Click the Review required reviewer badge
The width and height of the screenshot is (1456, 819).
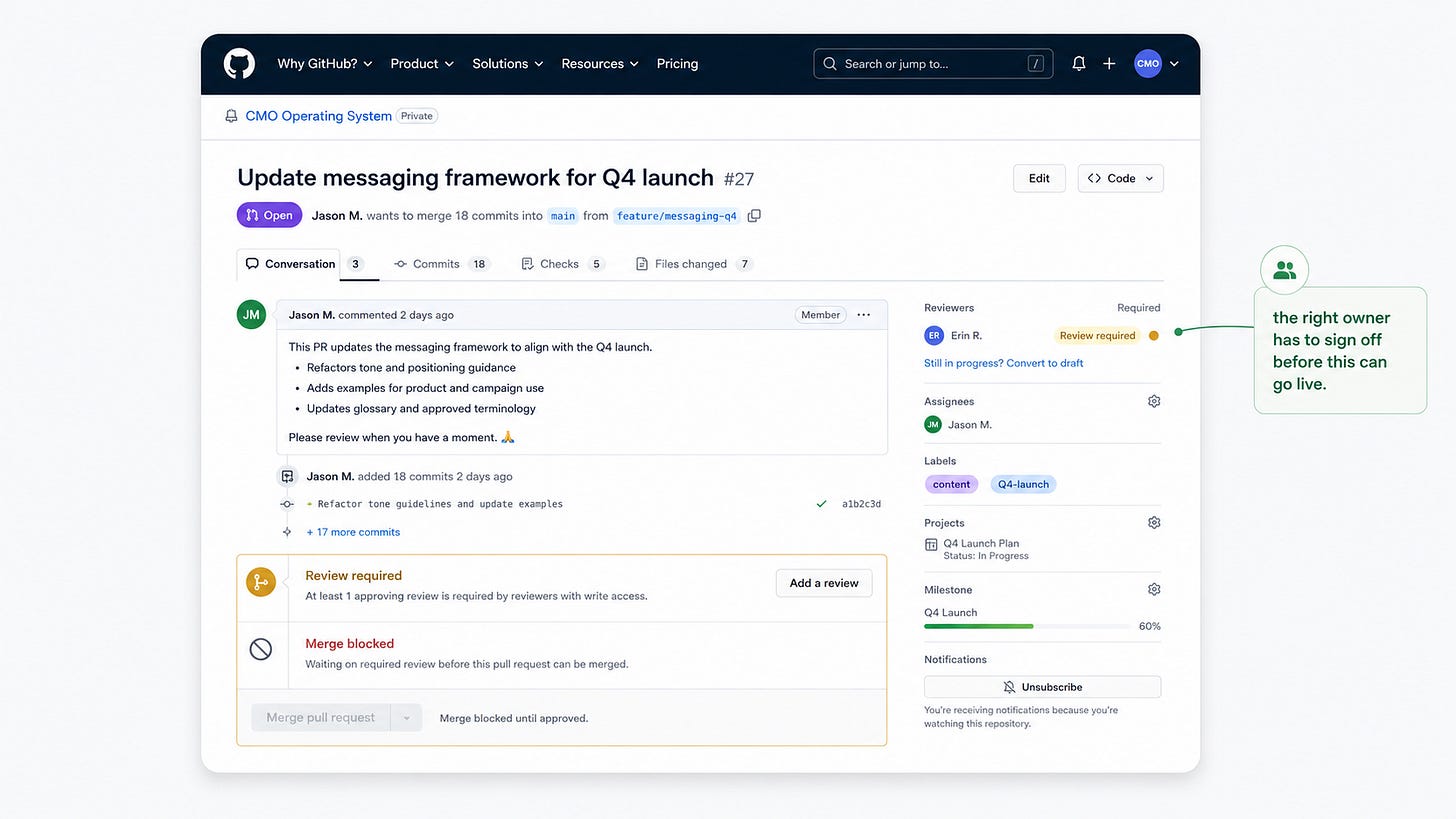[x=1097, y=336]
